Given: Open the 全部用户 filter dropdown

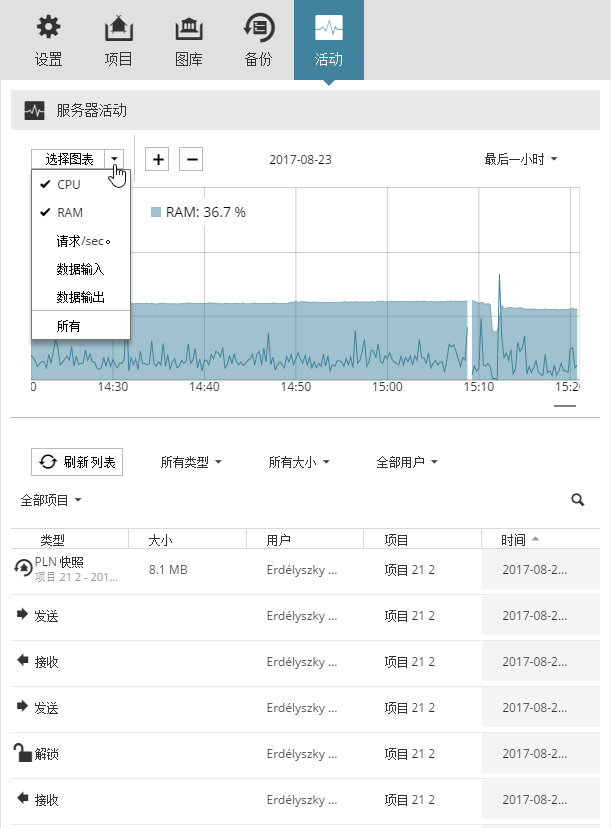Looking at the screenshot, I should (x=407, y=462).
